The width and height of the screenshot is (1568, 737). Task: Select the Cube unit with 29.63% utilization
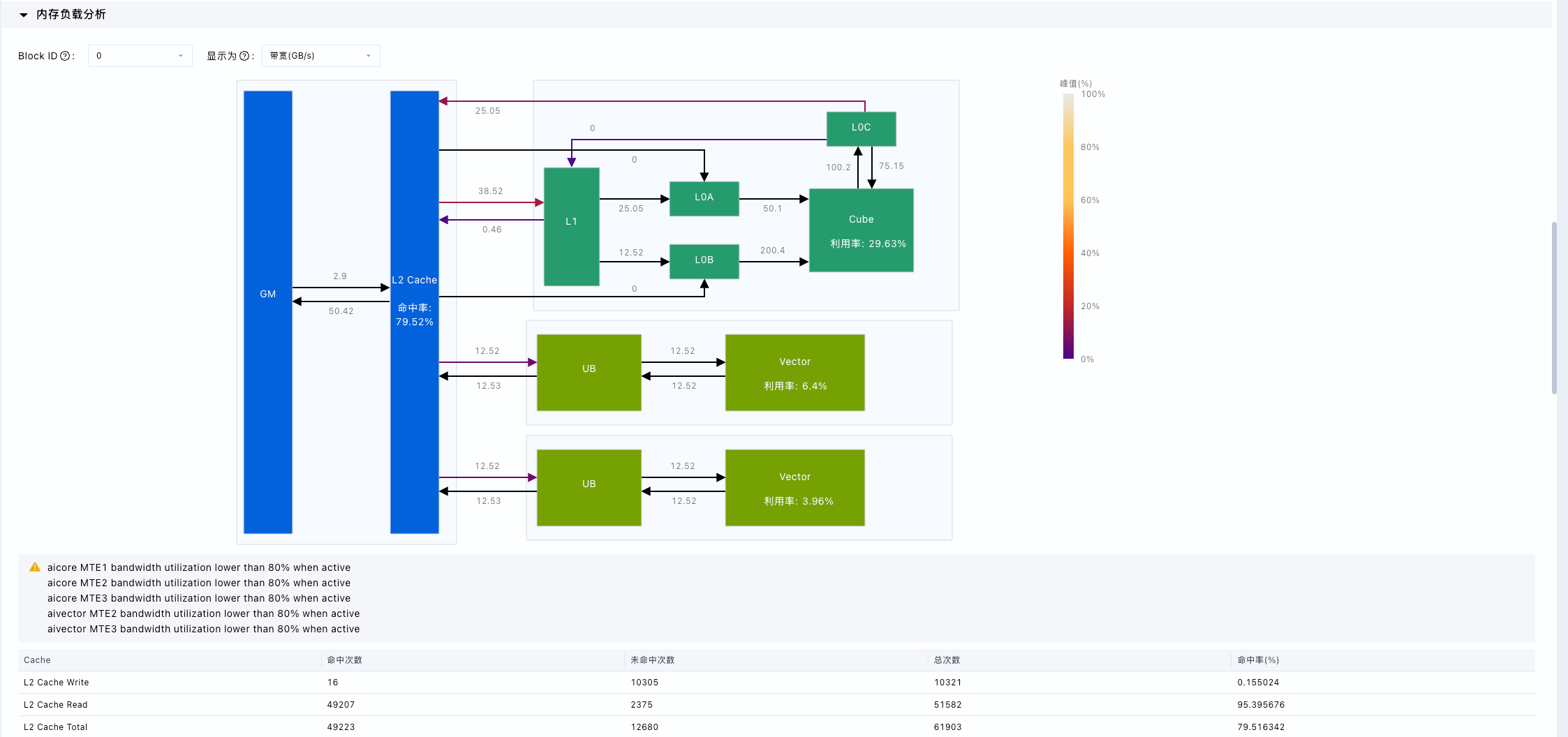861,230
